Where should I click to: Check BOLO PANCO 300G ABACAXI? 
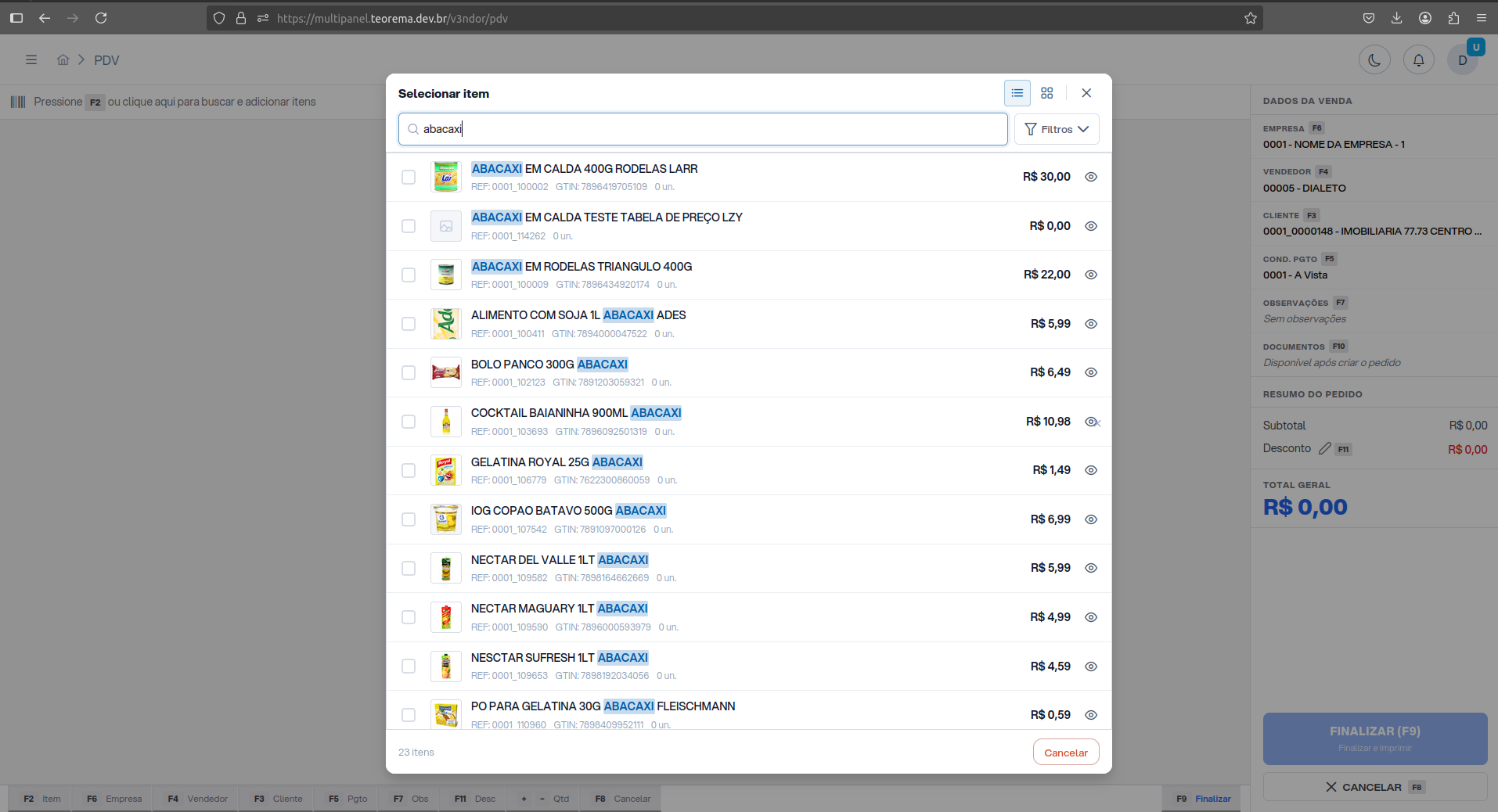pos(409,372)
